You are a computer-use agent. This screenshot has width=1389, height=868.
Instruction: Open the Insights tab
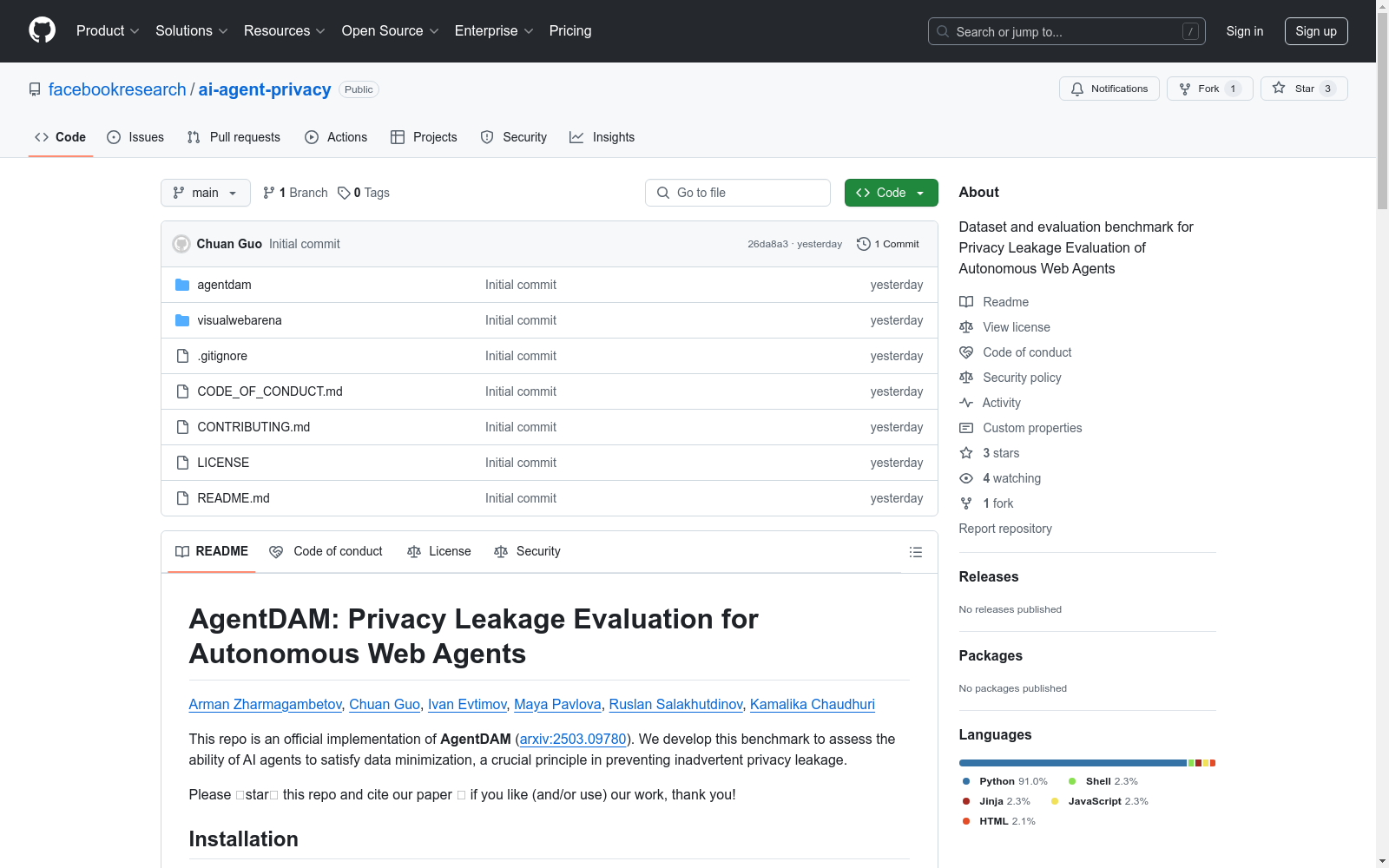point(602,137)
